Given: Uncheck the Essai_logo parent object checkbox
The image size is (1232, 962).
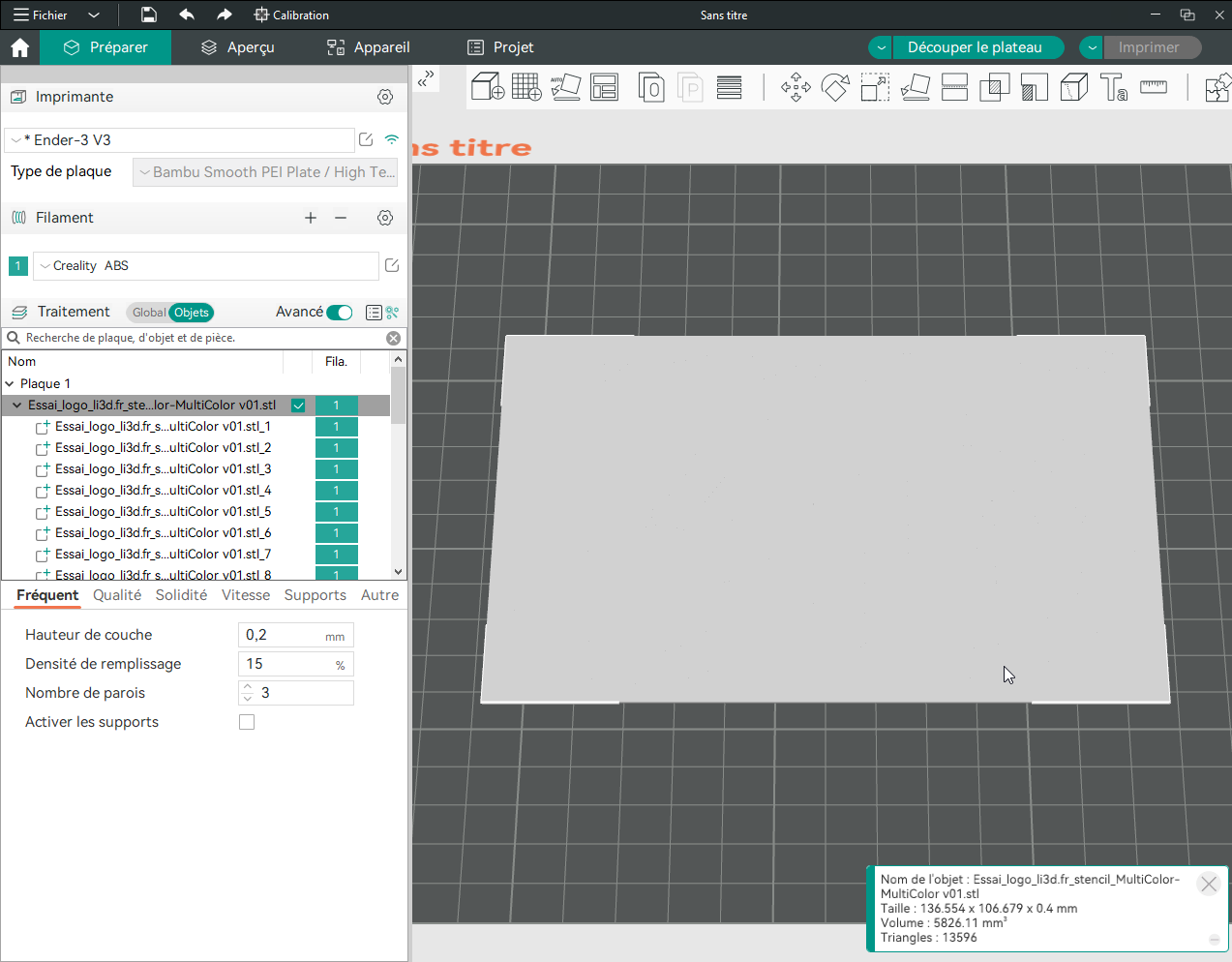Looking at the screenshot, I should pos(298,406).
